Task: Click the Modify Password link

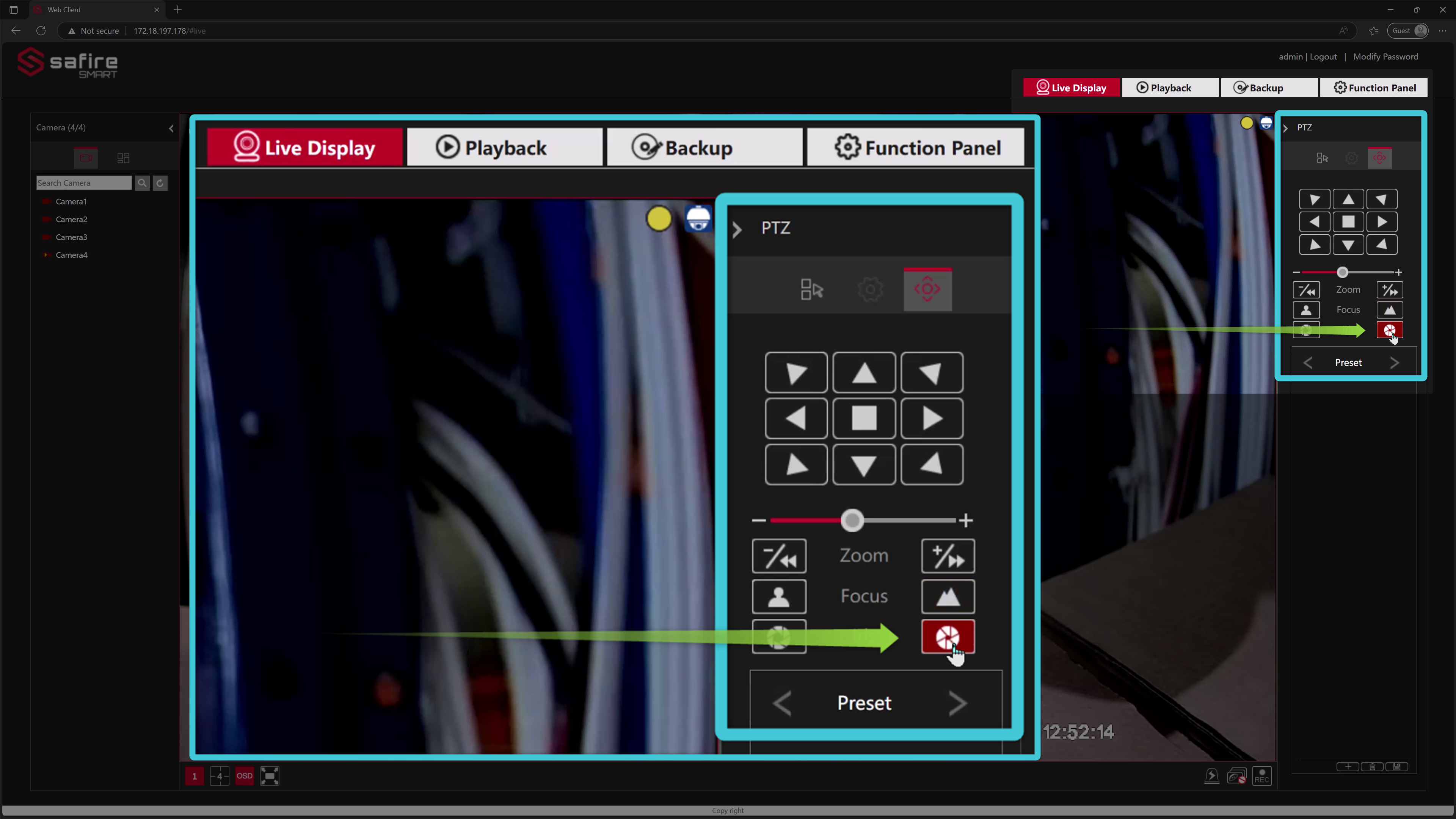Action: 1385,56
